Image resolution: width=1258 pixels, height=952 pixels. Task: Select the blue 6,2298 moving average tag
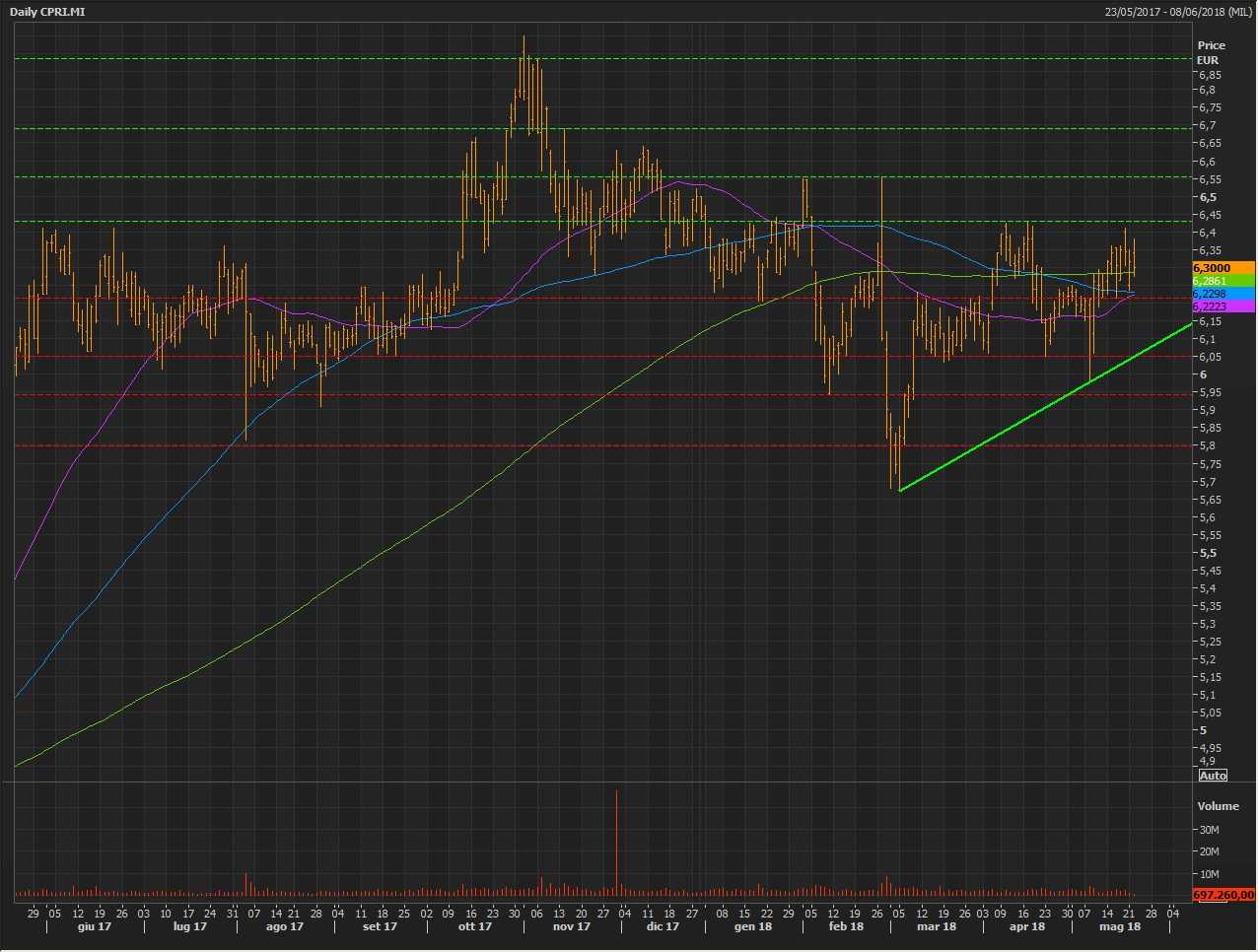[x=1223, y=294]
